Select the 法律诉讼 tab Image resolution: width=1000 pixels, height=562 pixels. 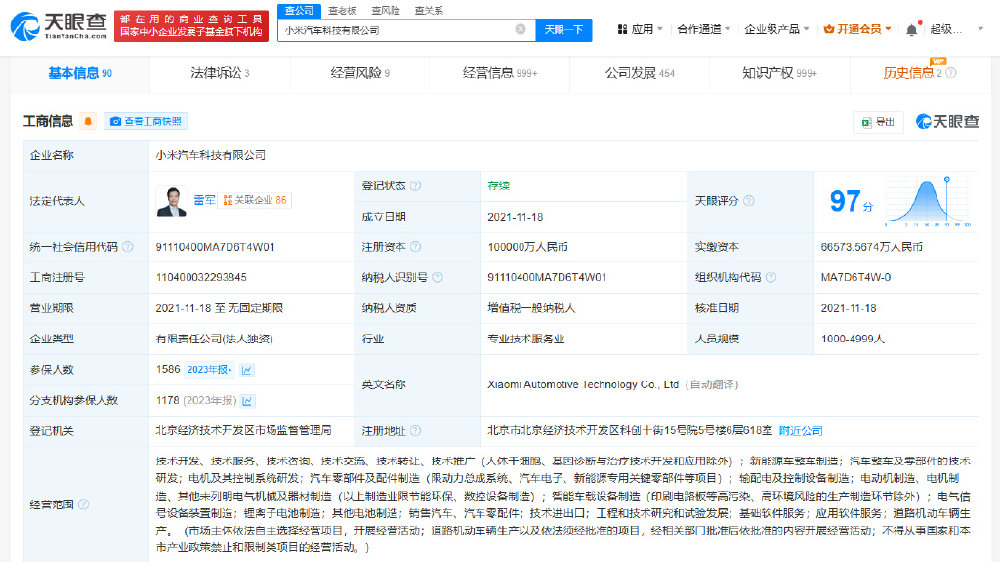click(219, 73)
